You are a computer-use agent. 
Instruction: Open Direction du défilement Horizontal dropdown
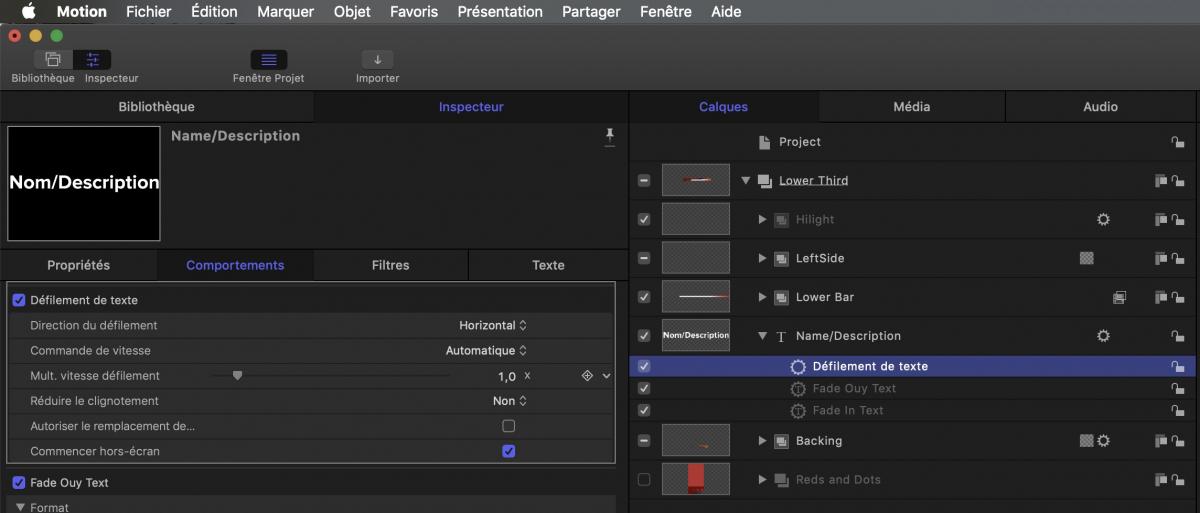click(493, 325)
